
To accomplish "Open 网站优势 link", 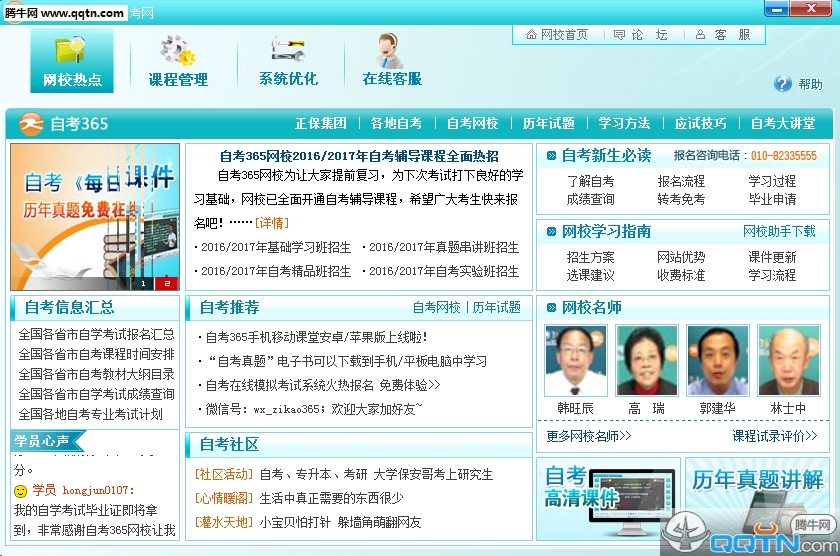I will (x=681, y=257).
